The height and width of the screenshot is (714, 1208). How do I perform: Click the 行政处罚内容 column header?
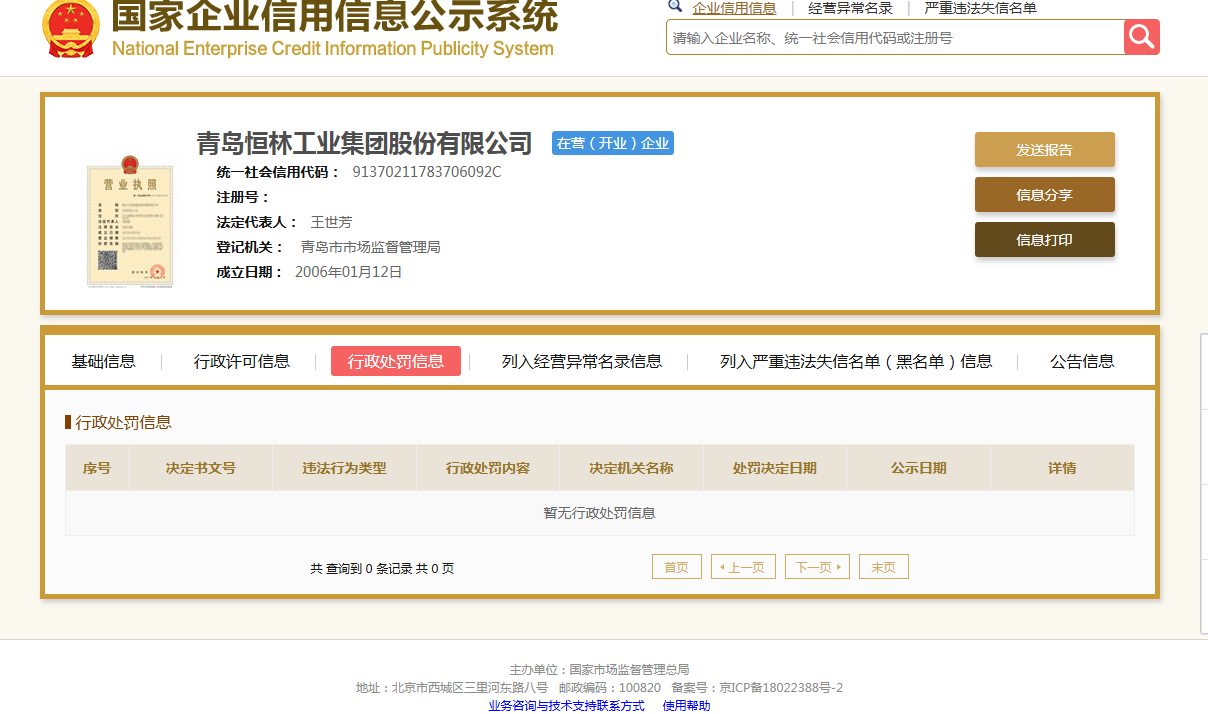tap(488, 468)
